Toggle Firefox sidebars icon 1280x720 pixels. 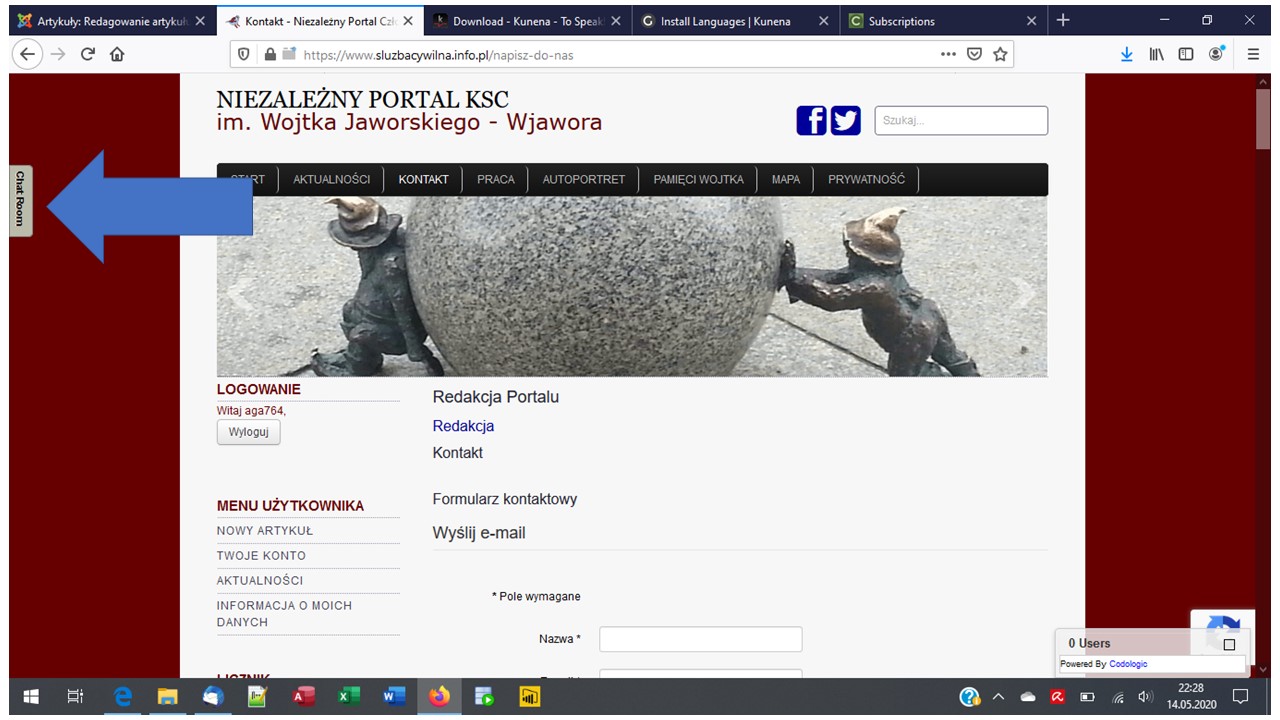coord(1186,55)
